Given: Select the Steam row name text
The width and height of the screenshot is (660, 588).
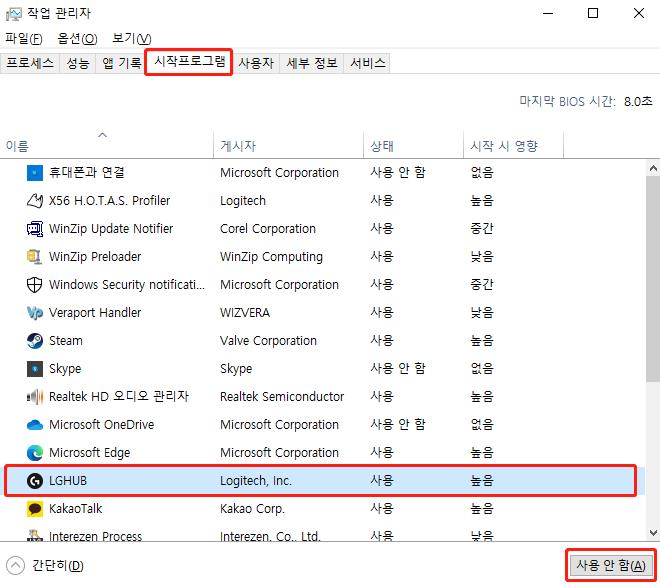Looking at the screenshot, I should coord(66,341).
